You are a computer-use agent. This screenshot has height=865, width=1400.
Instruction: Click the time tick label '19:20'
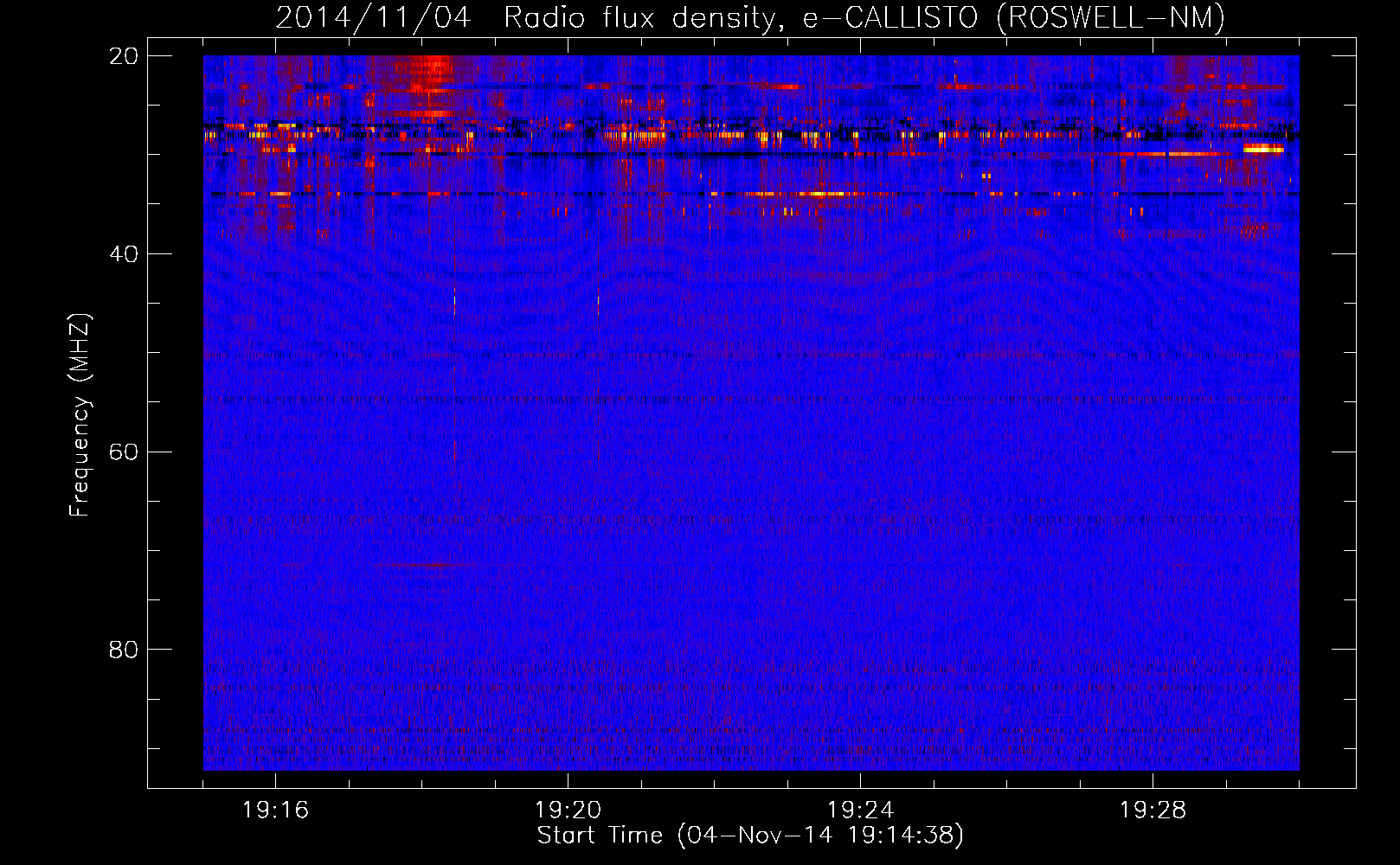(568, 811)
